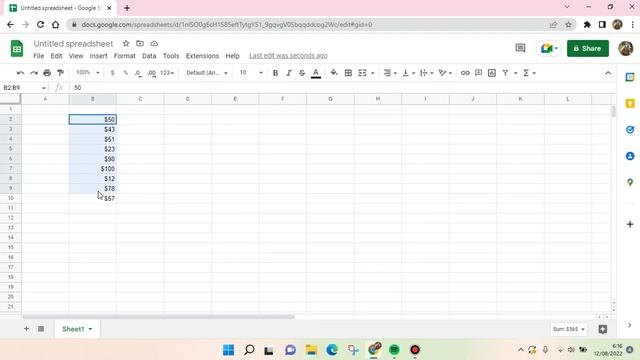This screenshot has height=360, width=640.
Task: Open the font family dropdown
Action: [207, 73]
